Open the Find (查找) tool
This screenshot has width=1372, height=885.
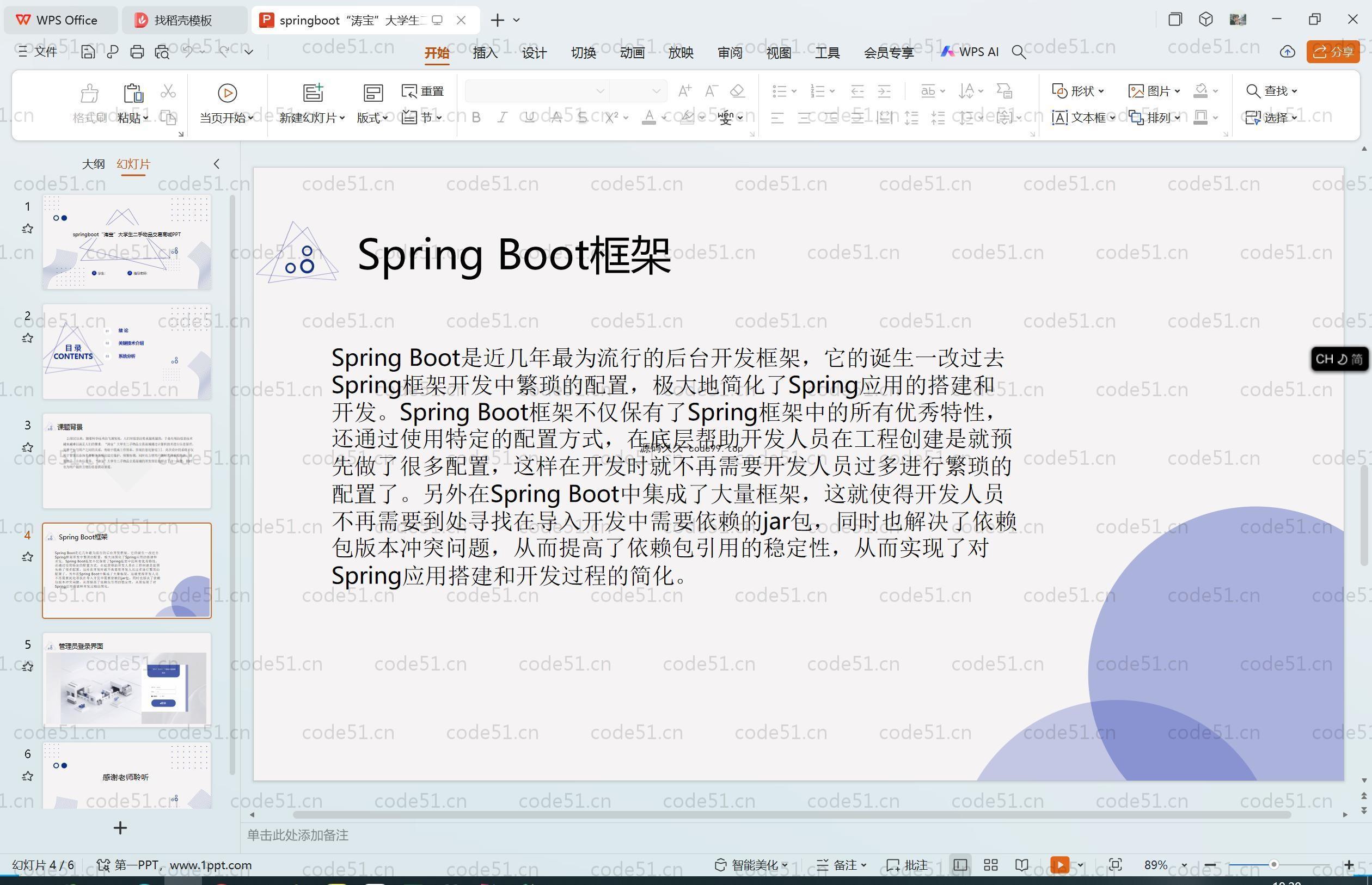point(1271,91)
